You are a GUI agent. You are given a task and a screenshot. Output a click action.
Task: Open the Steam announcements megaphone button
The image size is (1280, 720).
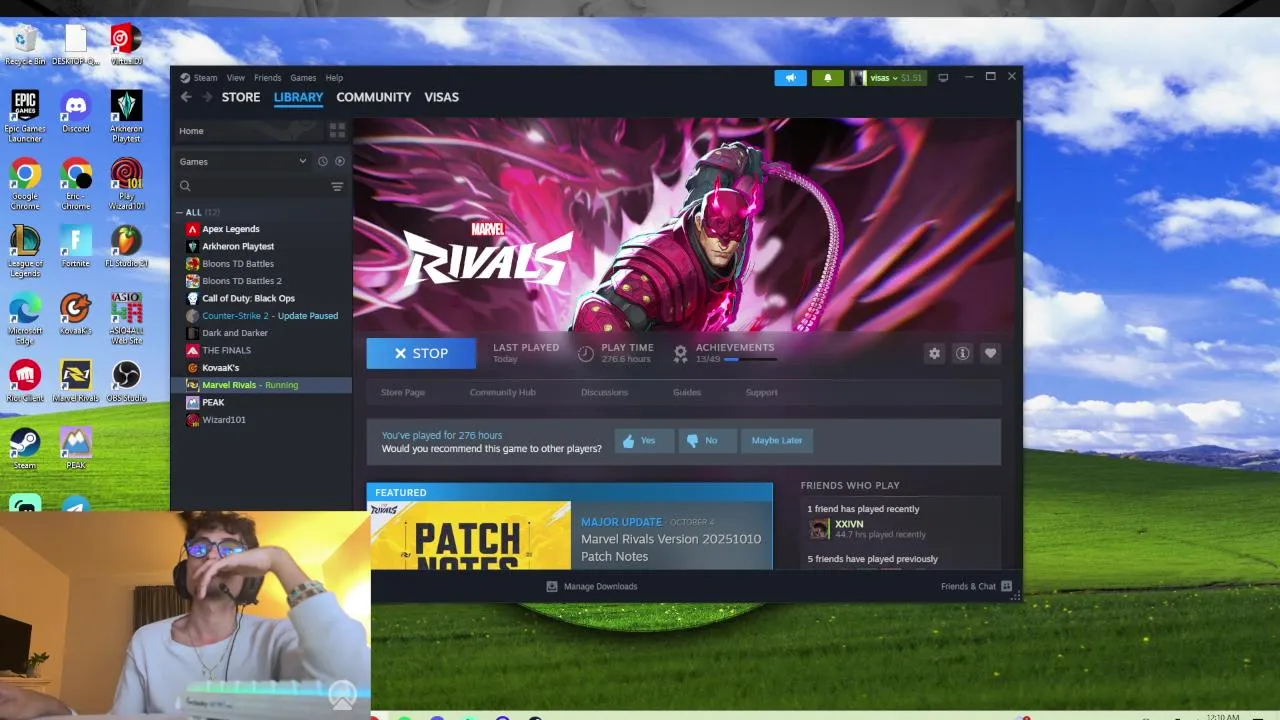click(x=790, y=77)
